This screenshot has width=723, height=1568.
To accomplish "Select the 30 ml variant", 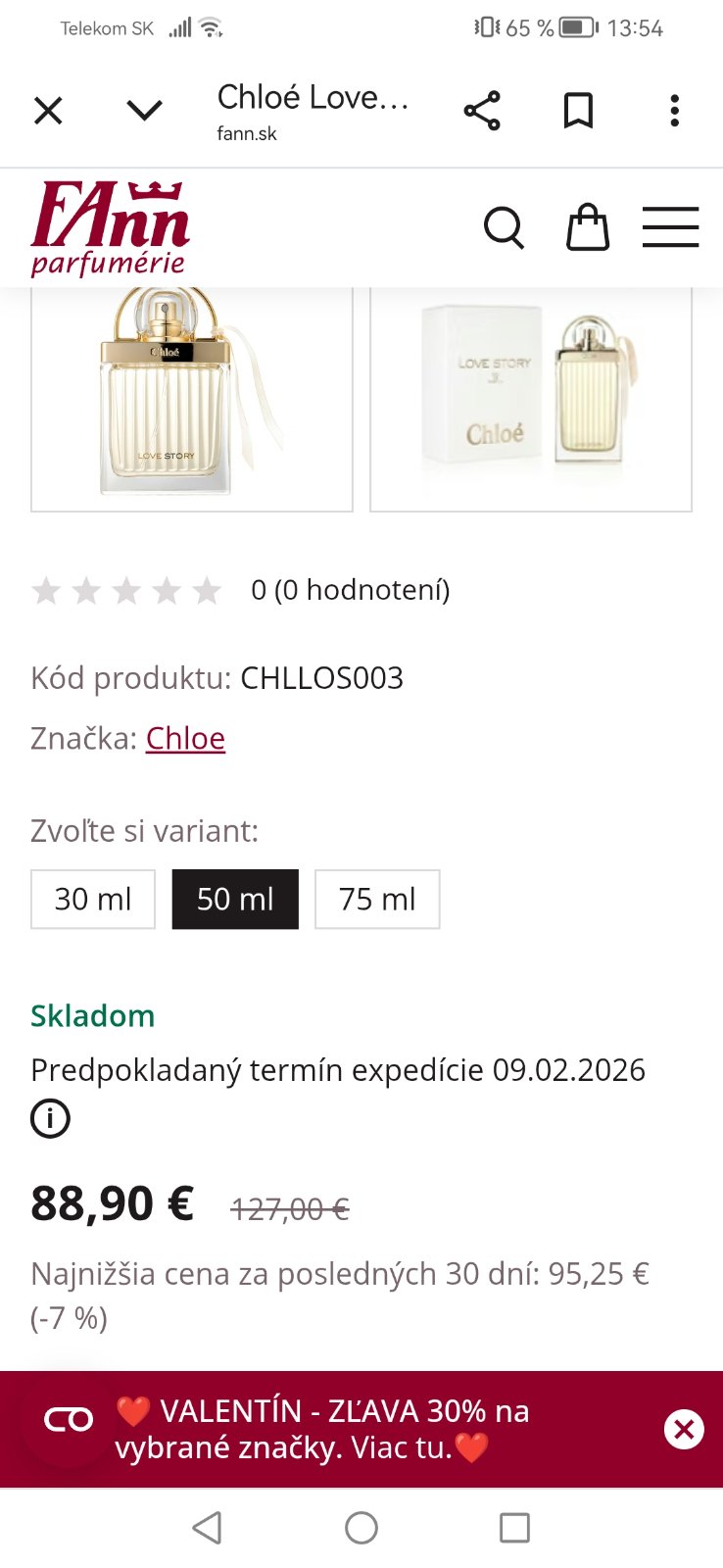I will click(x=93, y=899).
